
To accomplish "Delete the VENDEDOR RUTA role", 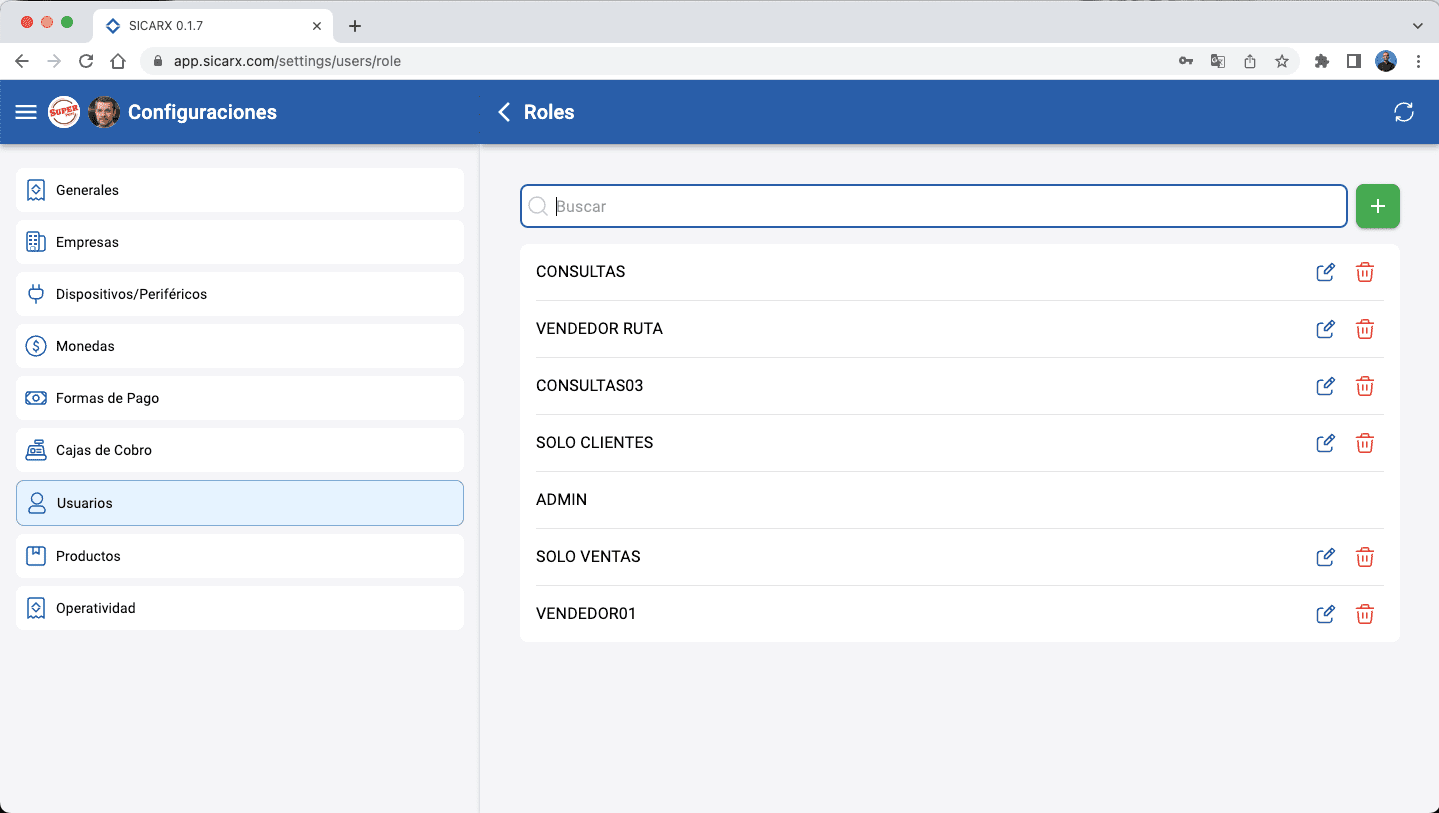I will tap(1364, 329).
